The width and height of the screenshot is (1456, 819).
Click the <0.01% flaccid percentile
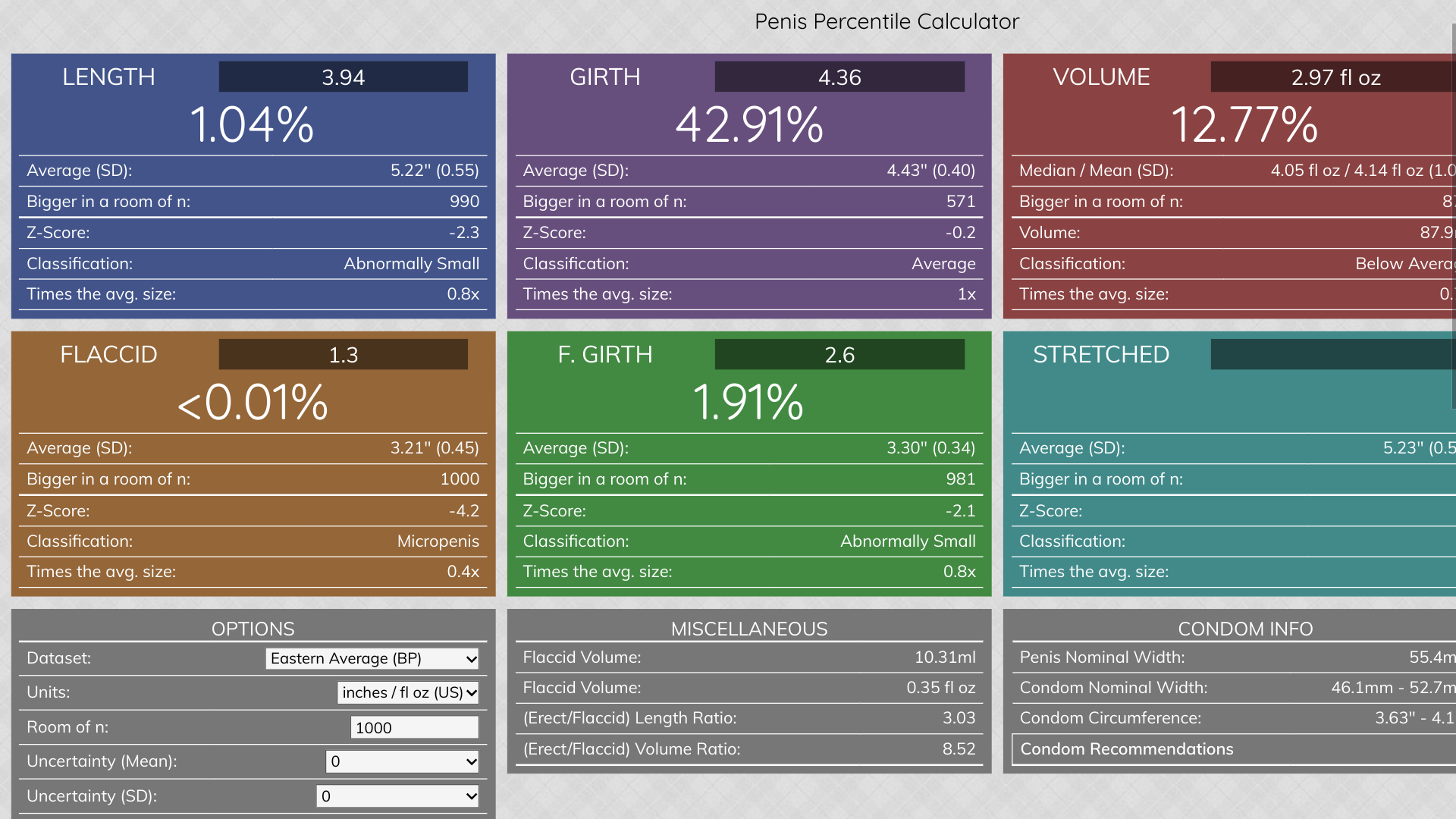(x=252, y=402)
